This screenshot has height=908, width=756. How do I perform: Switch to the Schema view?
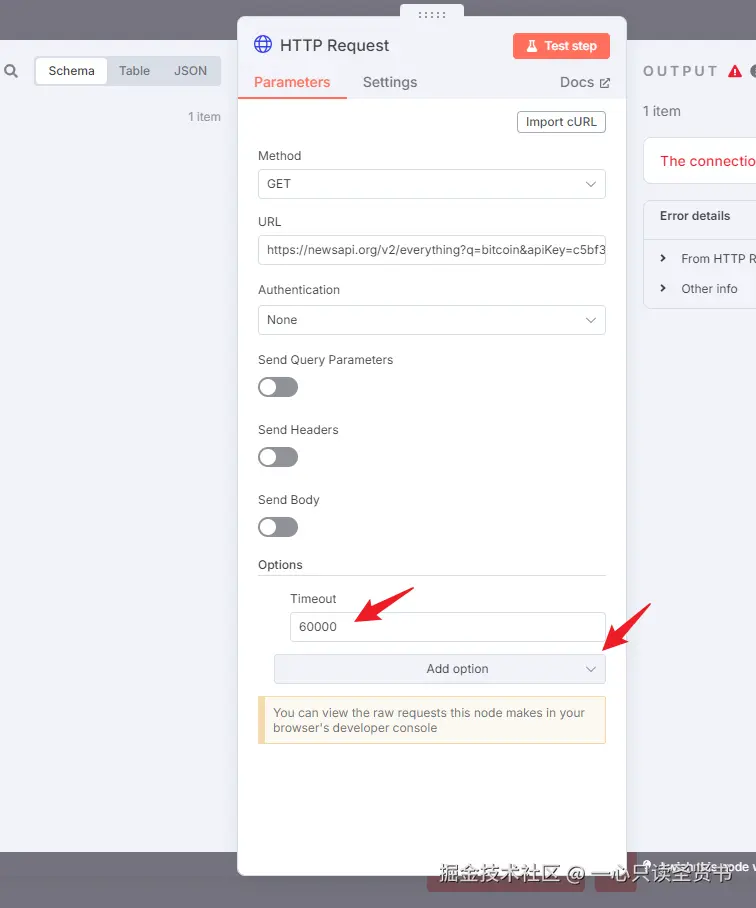click(x=71, y=71)
